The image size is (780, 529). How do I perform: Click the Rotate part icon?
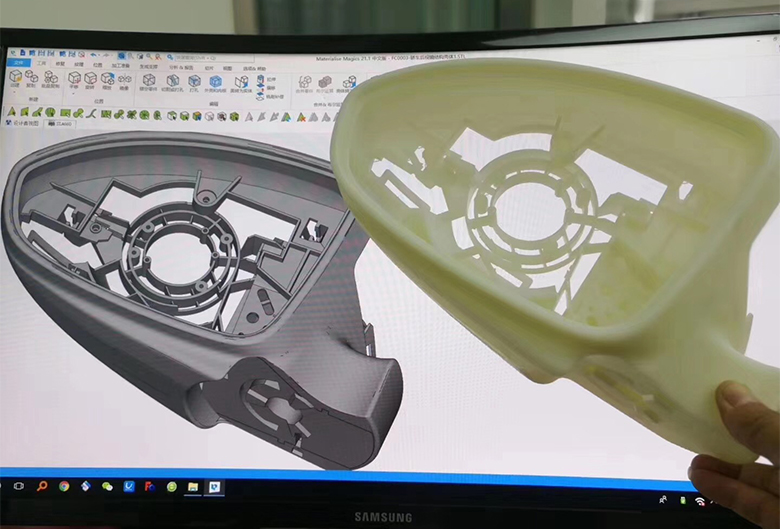(x=91, y=79)
